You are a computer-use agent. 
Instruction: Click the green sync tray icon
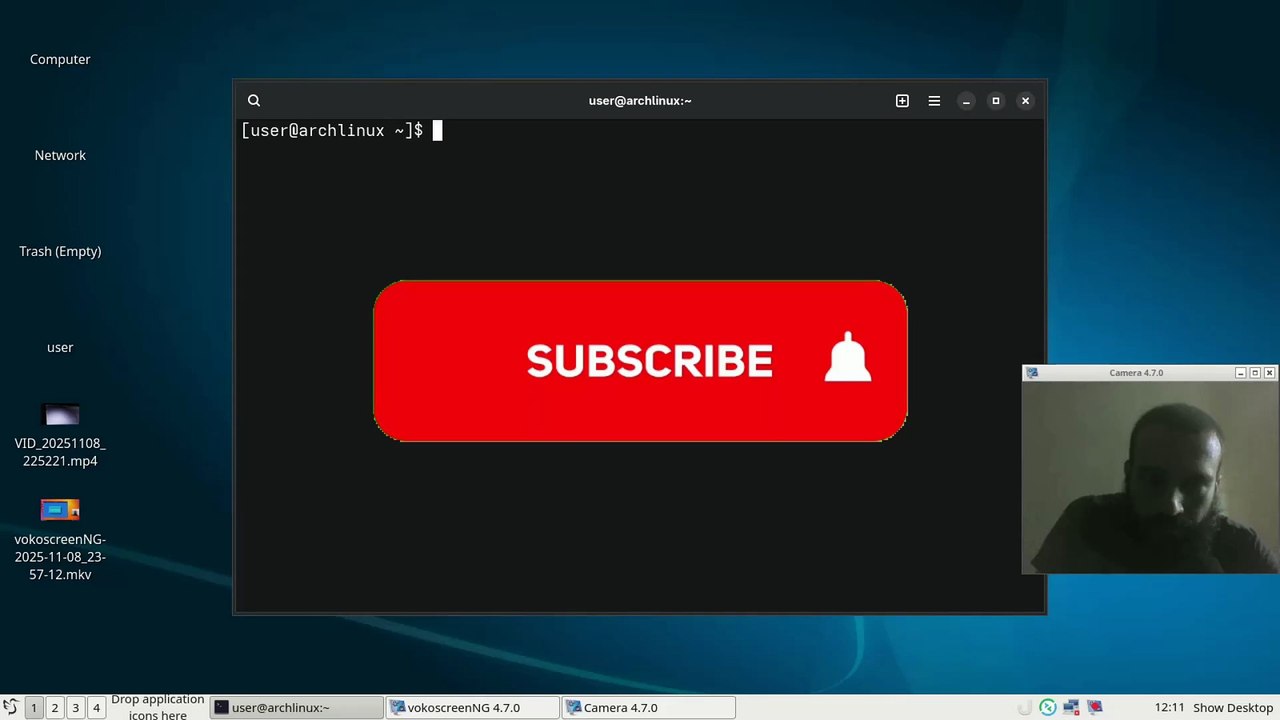(1047, 707)
